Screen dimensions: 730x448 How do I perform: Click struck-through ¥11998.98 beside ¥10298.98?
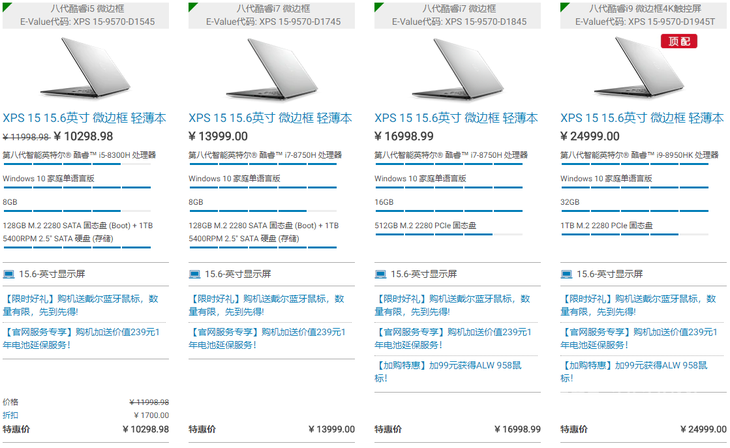26,137
